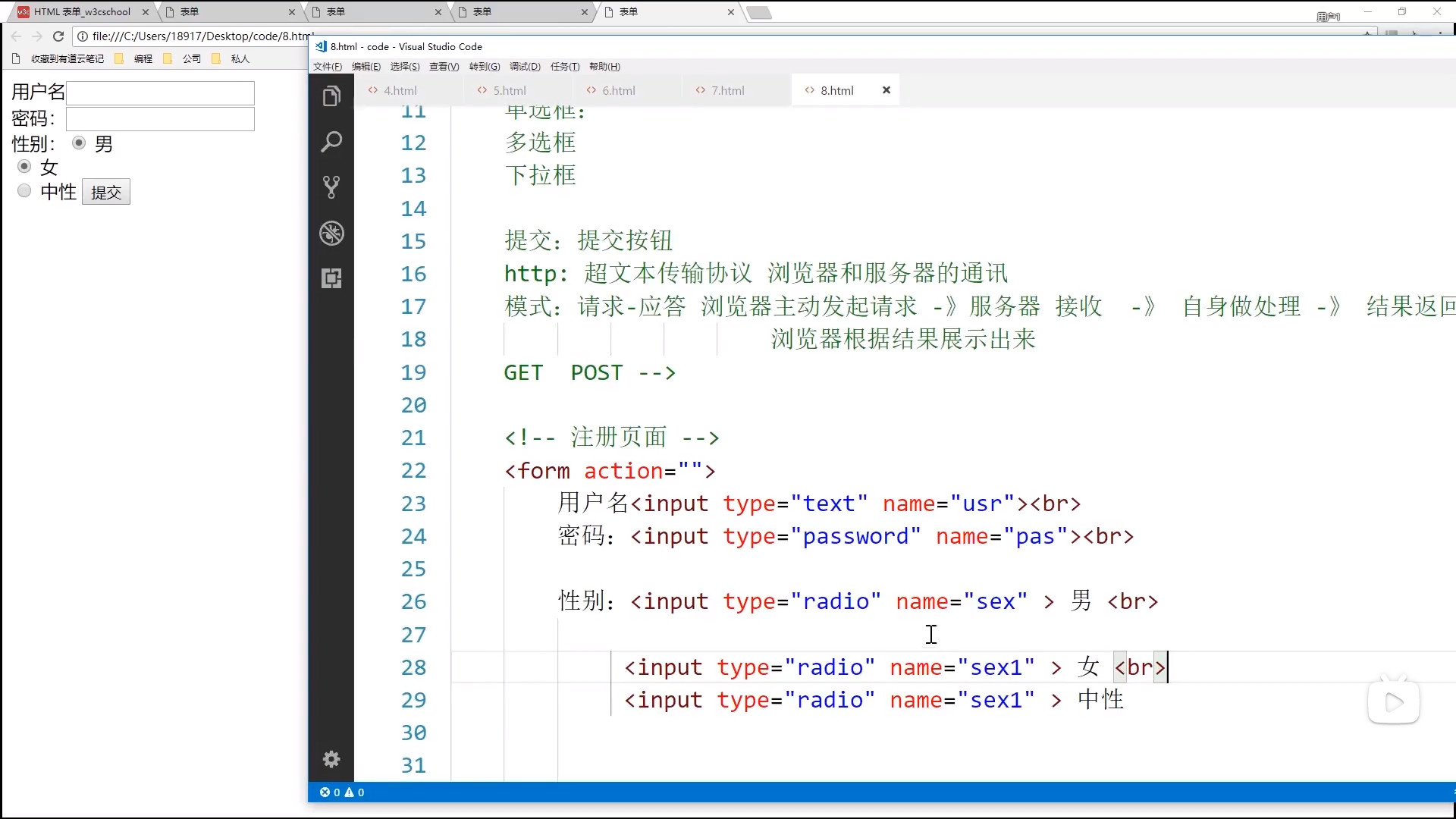This screenshot has width=1456, height=819.
Task: Switch to the 7.html editor tab
Action: click(x=736, y=90)
